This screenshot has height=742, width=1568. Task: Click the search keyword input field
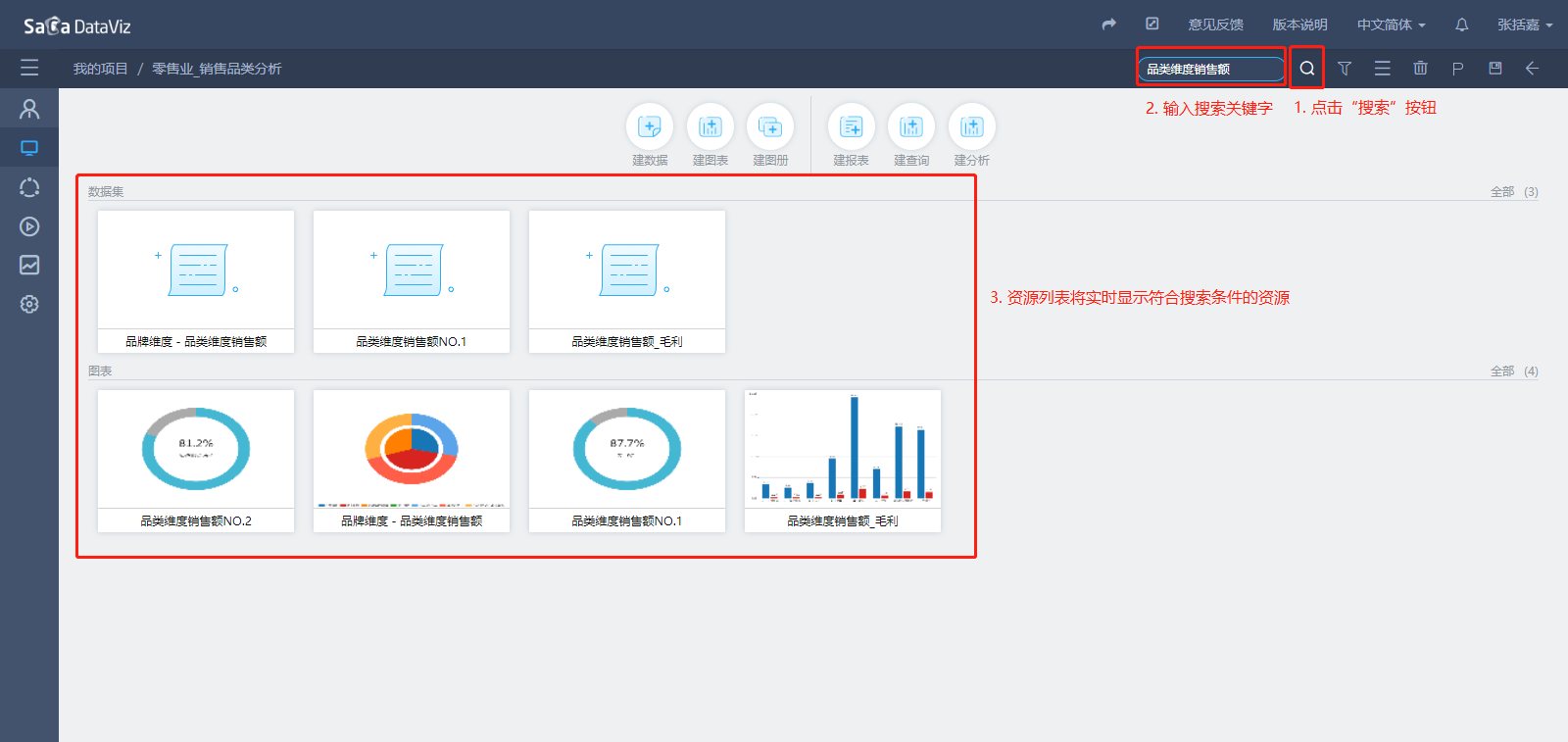[x=1211, y=69]
